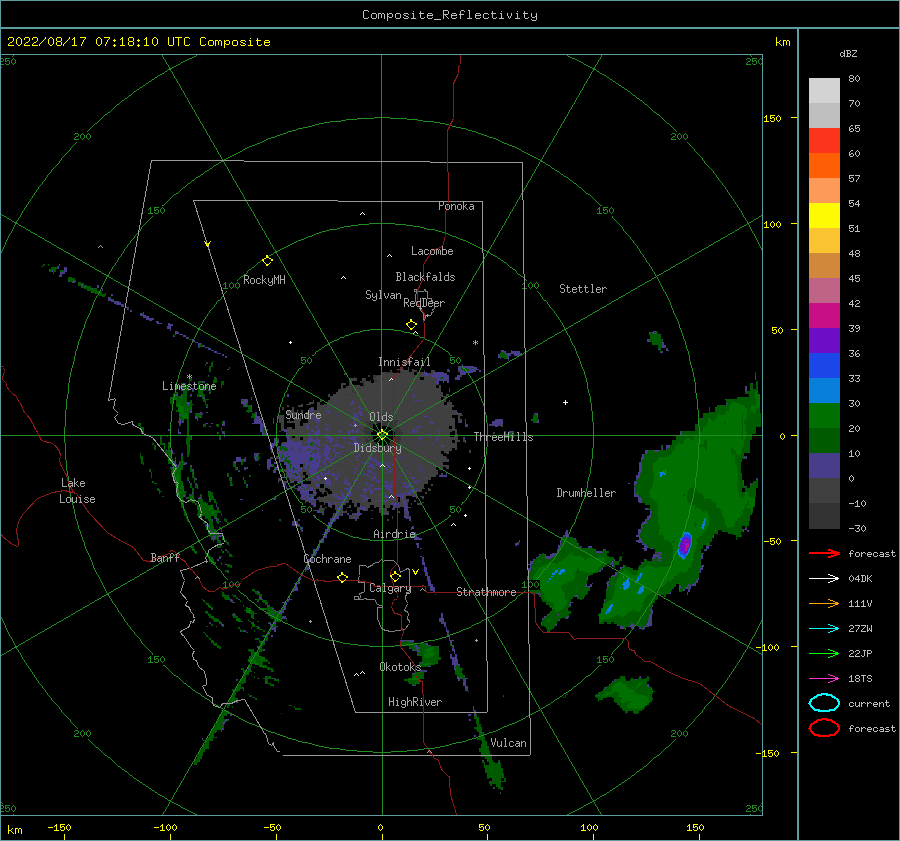Click the red forecast arrow icon

coord(824,553)
